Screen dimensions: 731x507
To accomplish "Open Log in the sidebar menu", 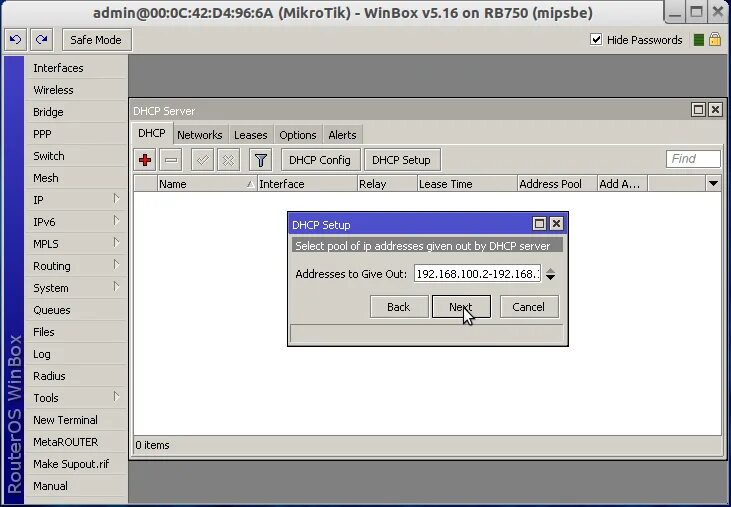I will pyautogui.click(x=76, y=354).
